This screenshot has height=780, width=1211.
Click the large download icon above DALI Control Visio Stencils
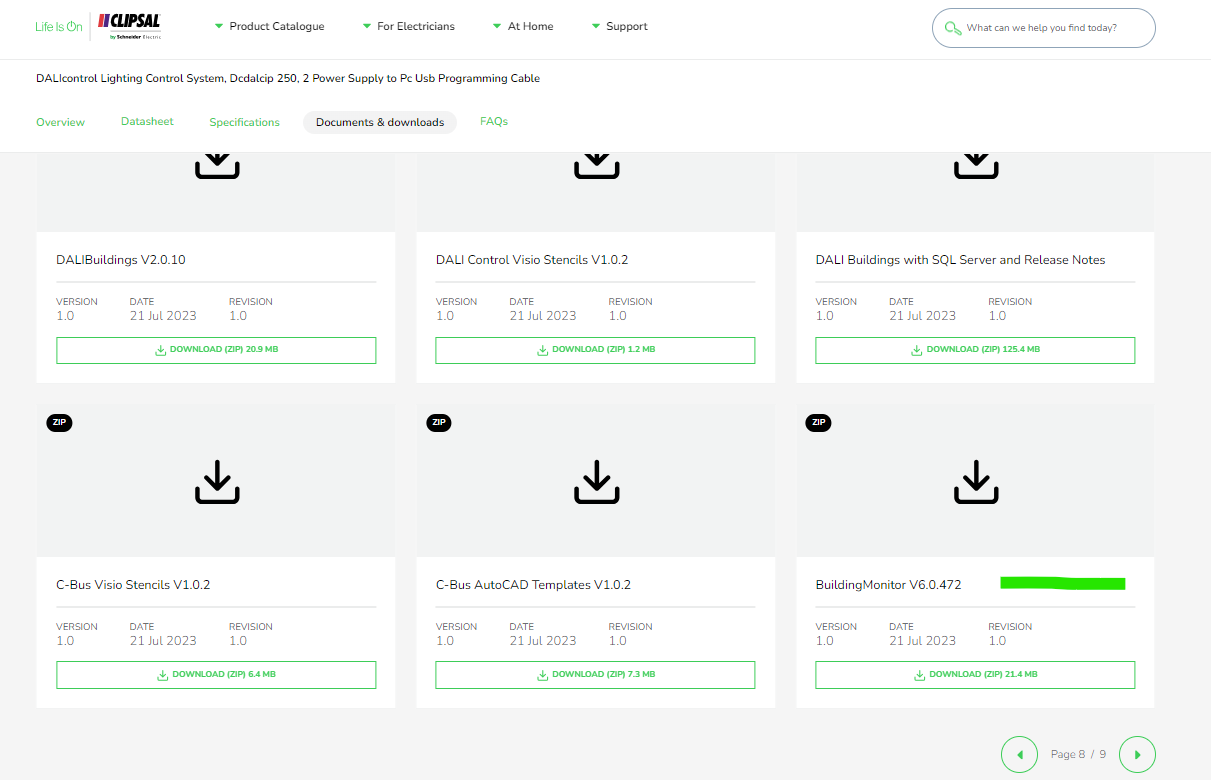[x=596, y=165]
